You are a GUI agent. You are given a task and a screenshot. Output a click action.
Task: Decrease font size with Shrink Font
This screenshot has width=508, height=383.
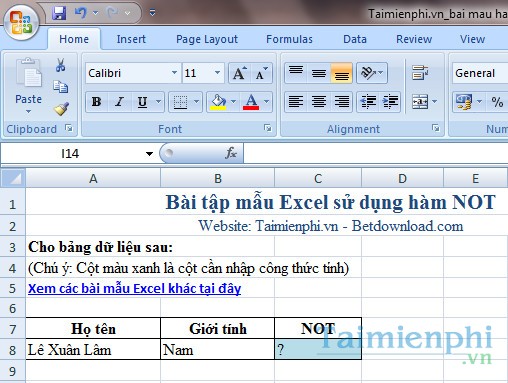coord(261,73)
